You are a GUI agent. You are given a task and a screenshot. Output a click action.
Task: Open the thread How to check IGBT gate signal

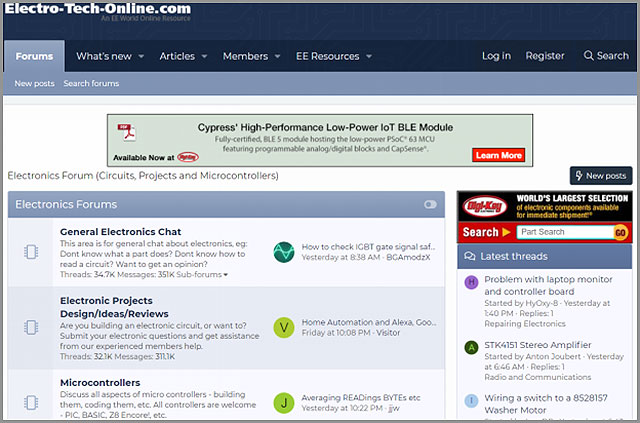pyautogui.click(x=368, y=247)
